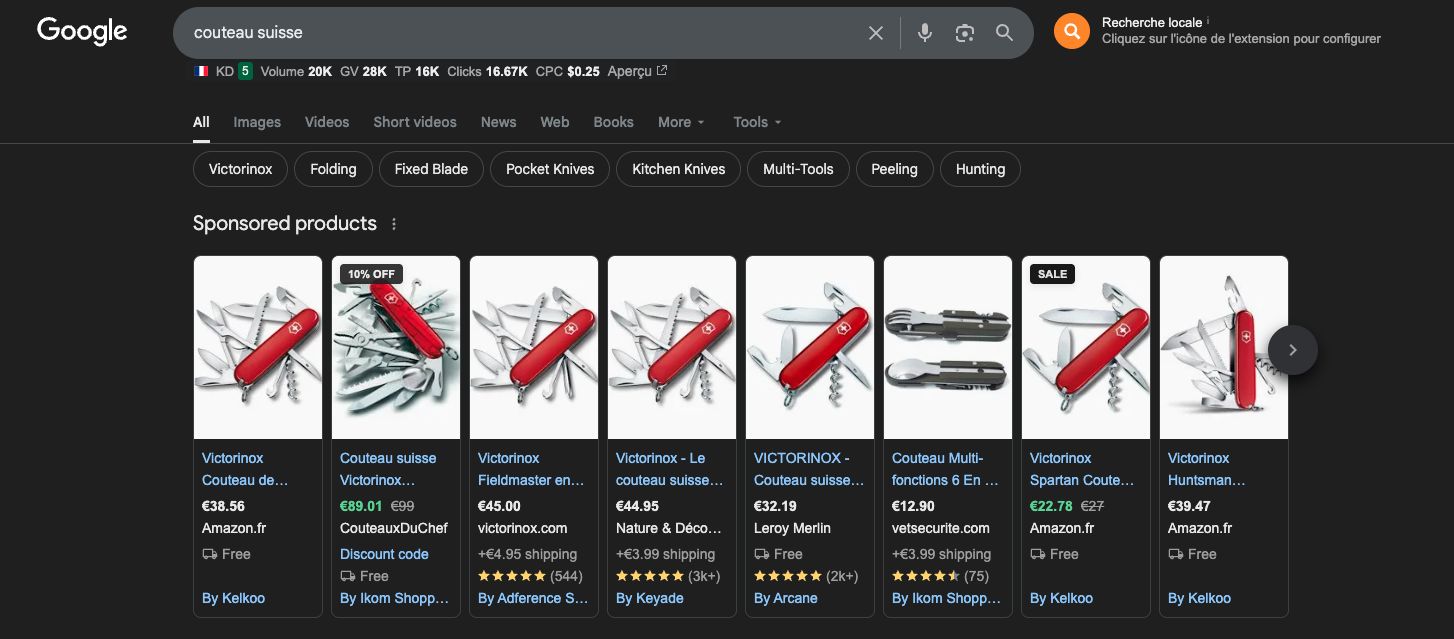Image resolution: width=1454 pixels, height=639 pixels.
Task: Click the By Arcane link
Action: tap(786, 598)
